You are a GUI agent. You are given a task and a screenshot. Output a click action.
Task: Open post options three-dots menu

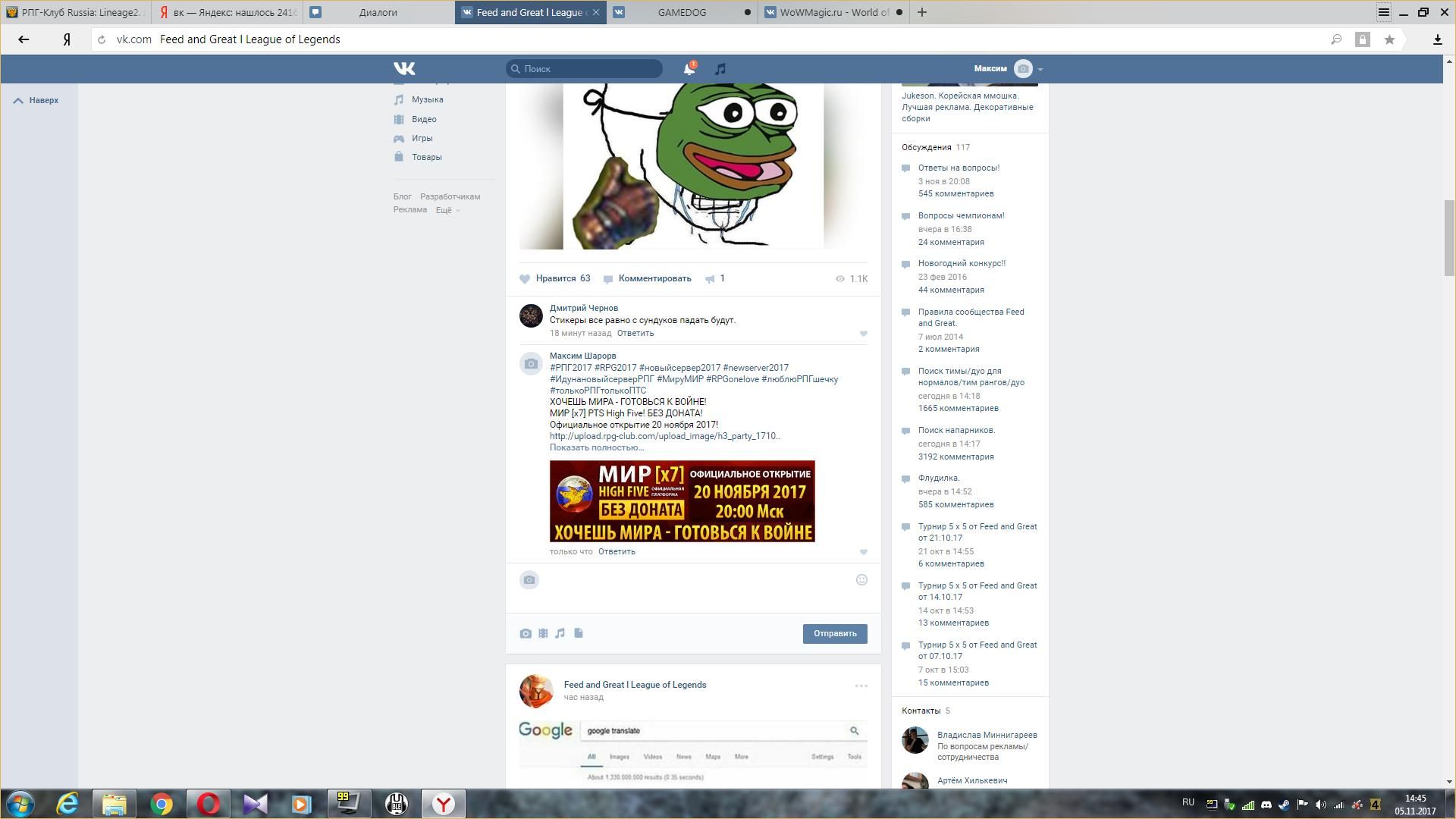click(x=861, y=686)
